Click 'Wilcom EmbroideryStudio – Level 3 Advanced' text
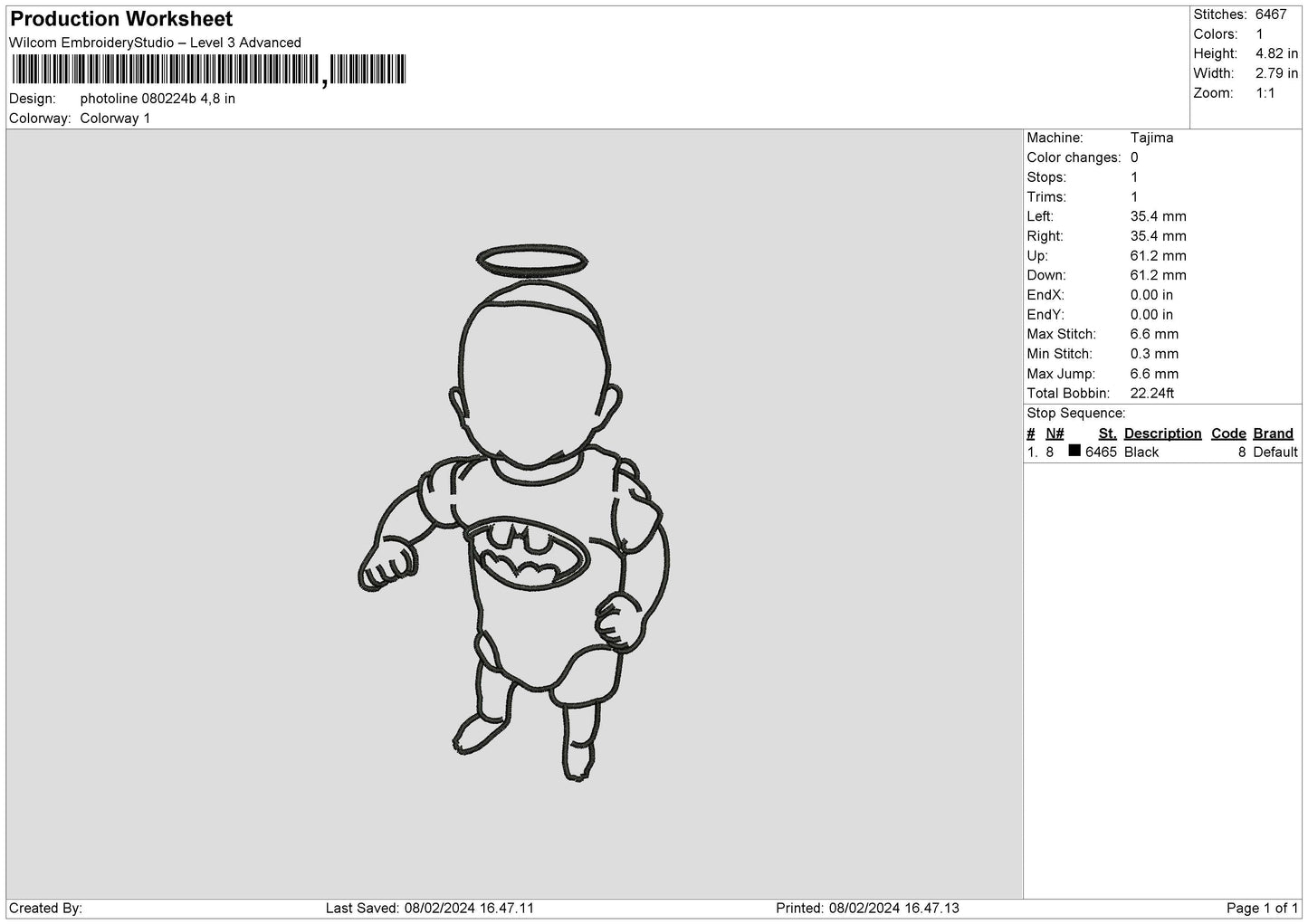Image resolution: width=1308 pixels, height=924 pixels. pyautogui.click(x=155, y=43)
